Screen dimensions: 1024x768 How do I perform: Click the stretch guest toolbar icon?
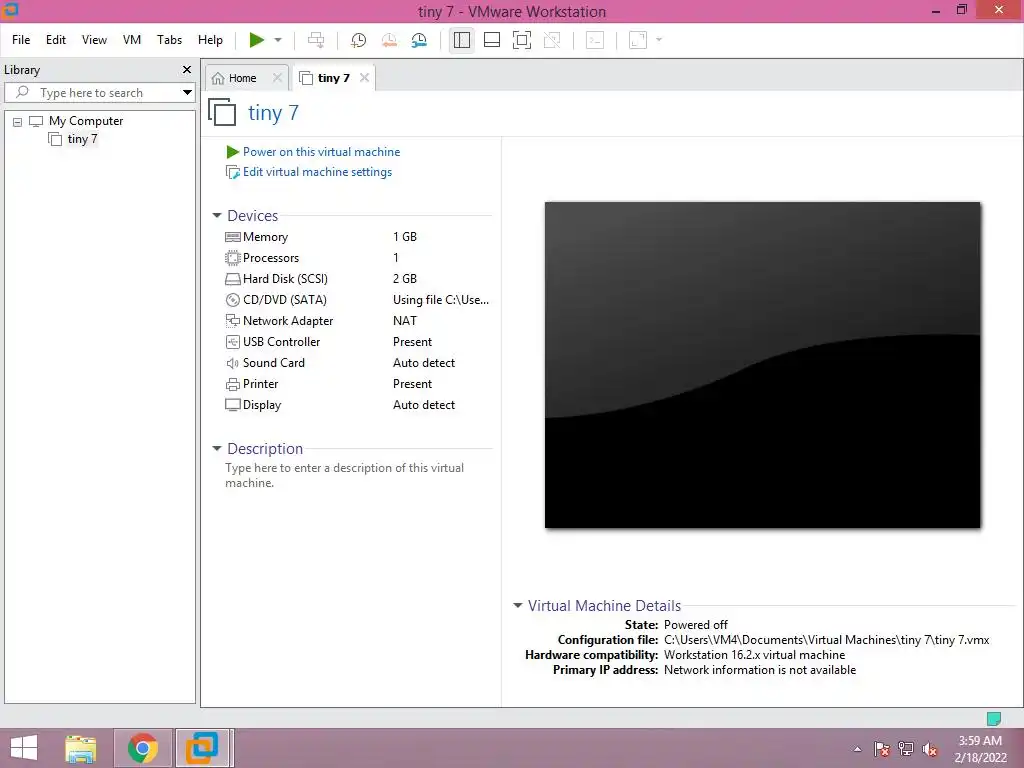pos(637,40)
